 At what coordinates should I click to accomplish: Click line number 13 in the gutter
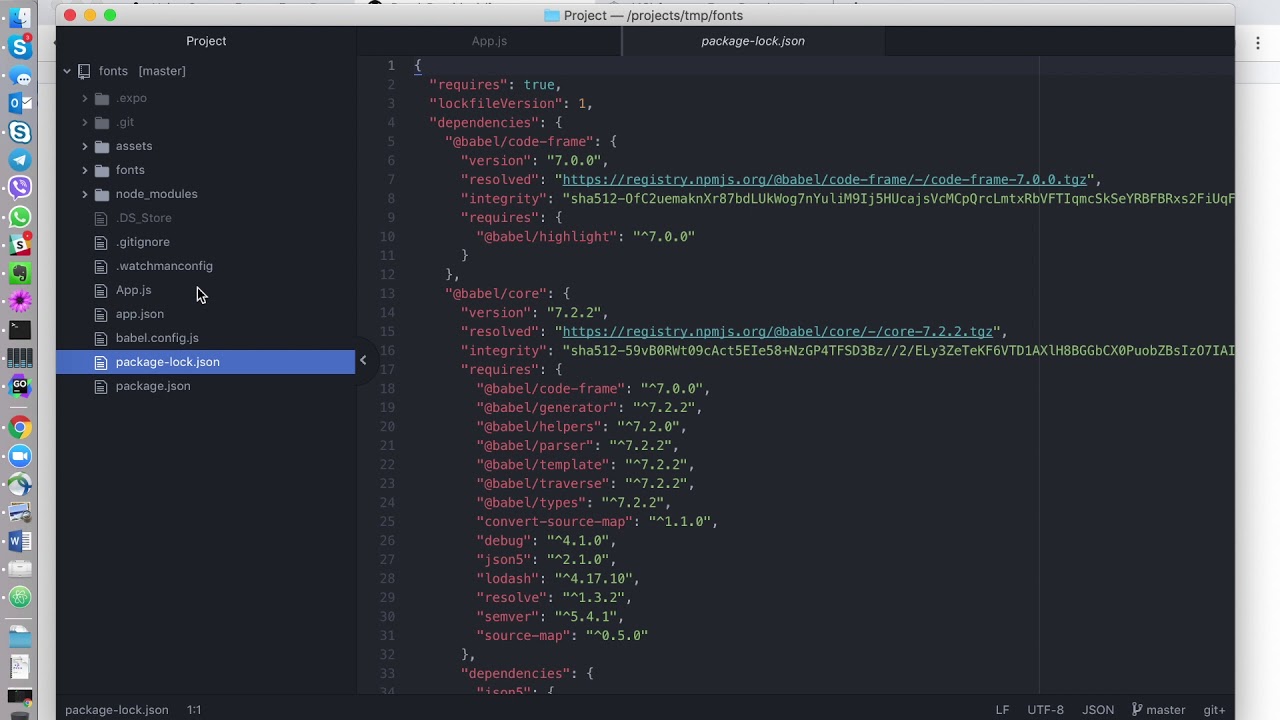click(387, 294)
